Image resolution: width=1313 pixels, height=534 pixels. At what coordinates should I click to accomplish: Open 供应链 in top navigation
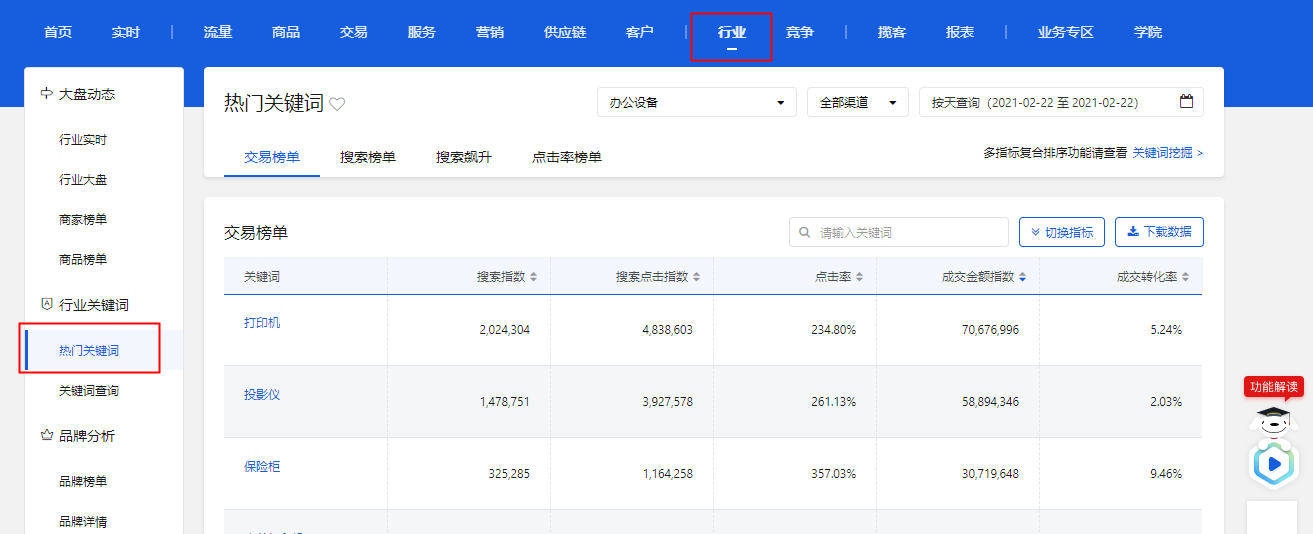(565, 32)
